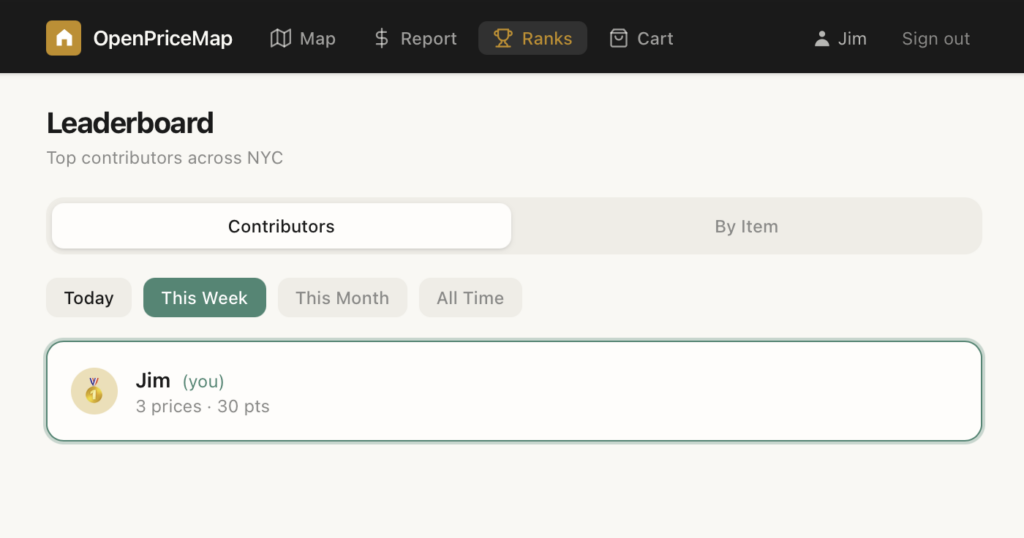Select the Today time filter
Viewport: 1024px width, 538px height.
89,298
